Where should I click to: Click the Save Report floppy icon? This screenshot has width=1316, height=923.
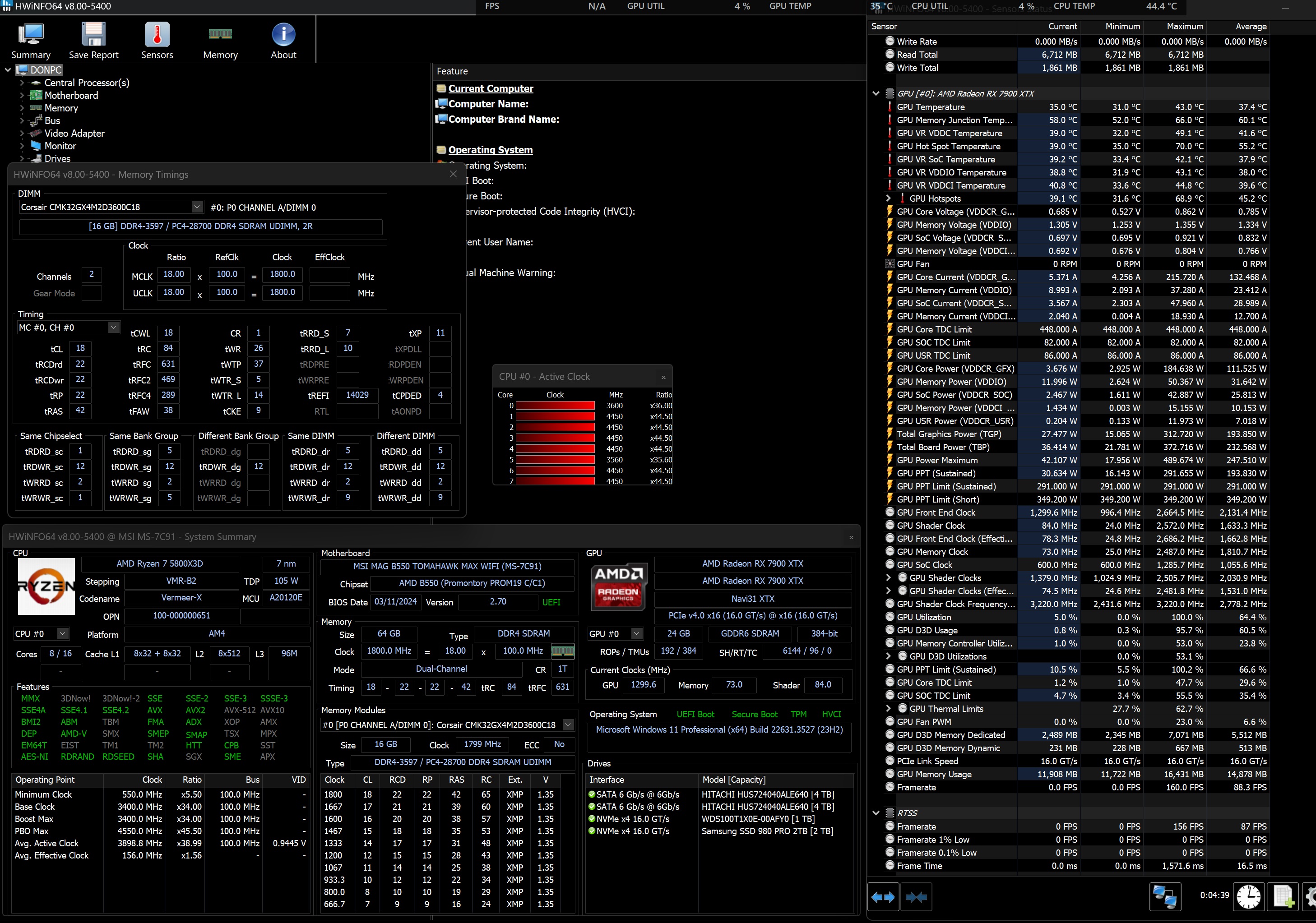tap(93, 34)
